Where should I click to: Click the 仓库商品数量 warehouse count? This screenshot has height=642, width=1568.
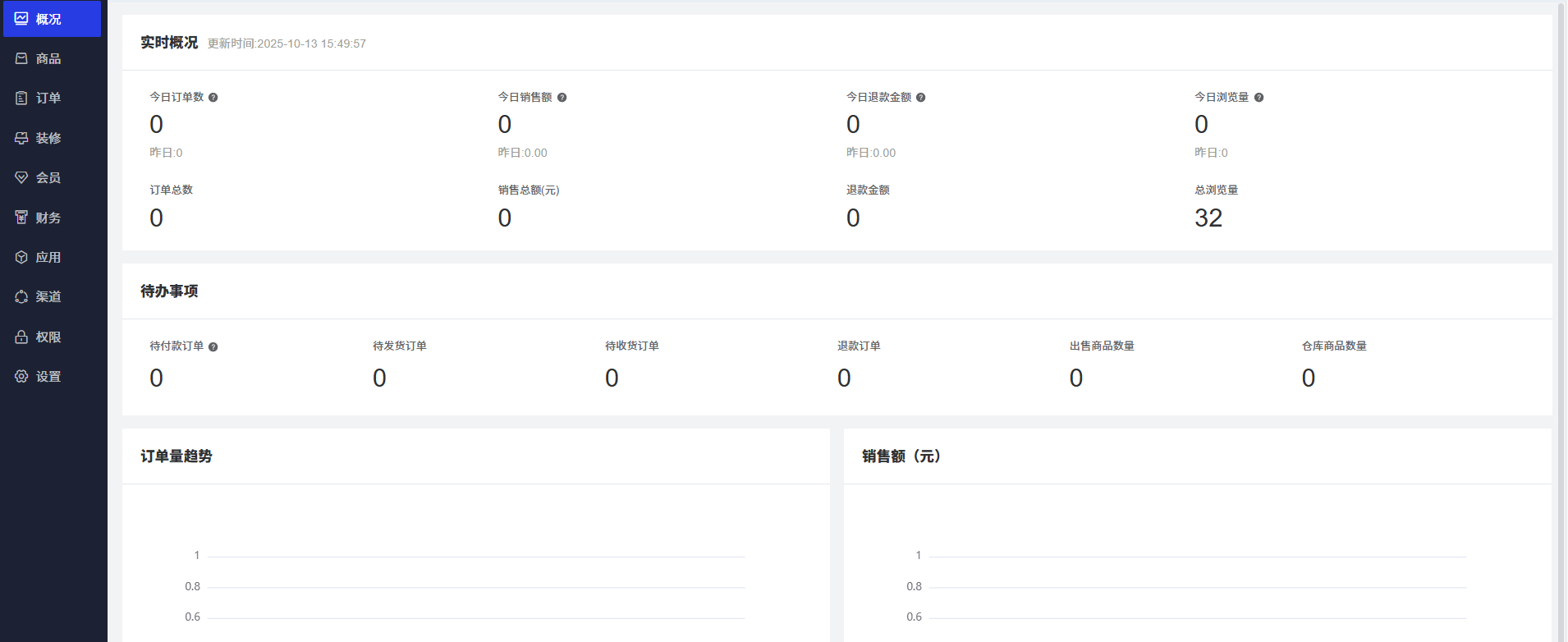click(1309, 378)
